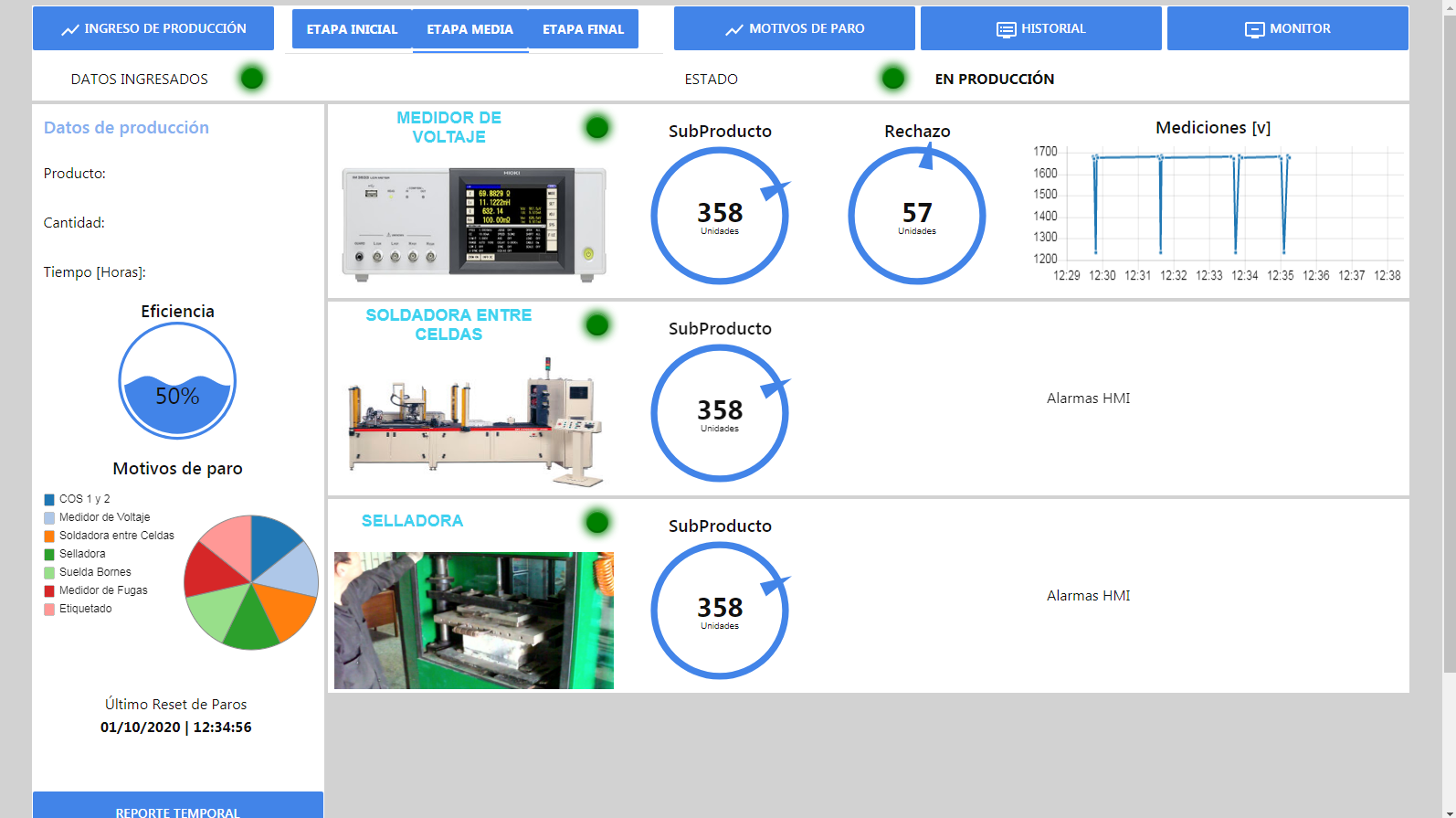Click the Rechazo 57 units gauge

coord(917,217)
